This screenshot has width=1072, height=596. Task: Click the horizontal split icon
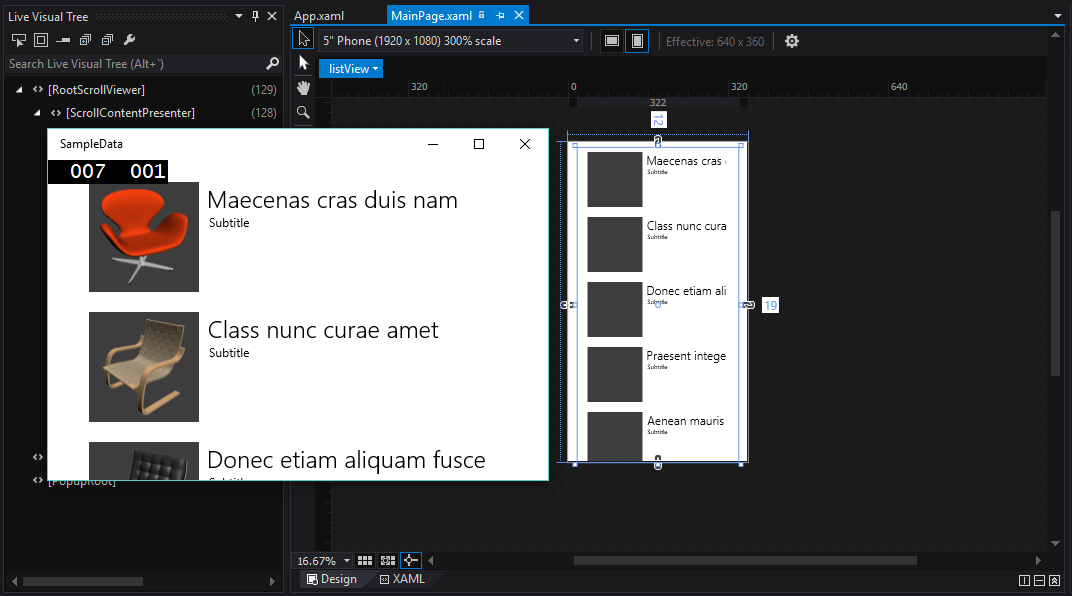(x=1039, y=580)
